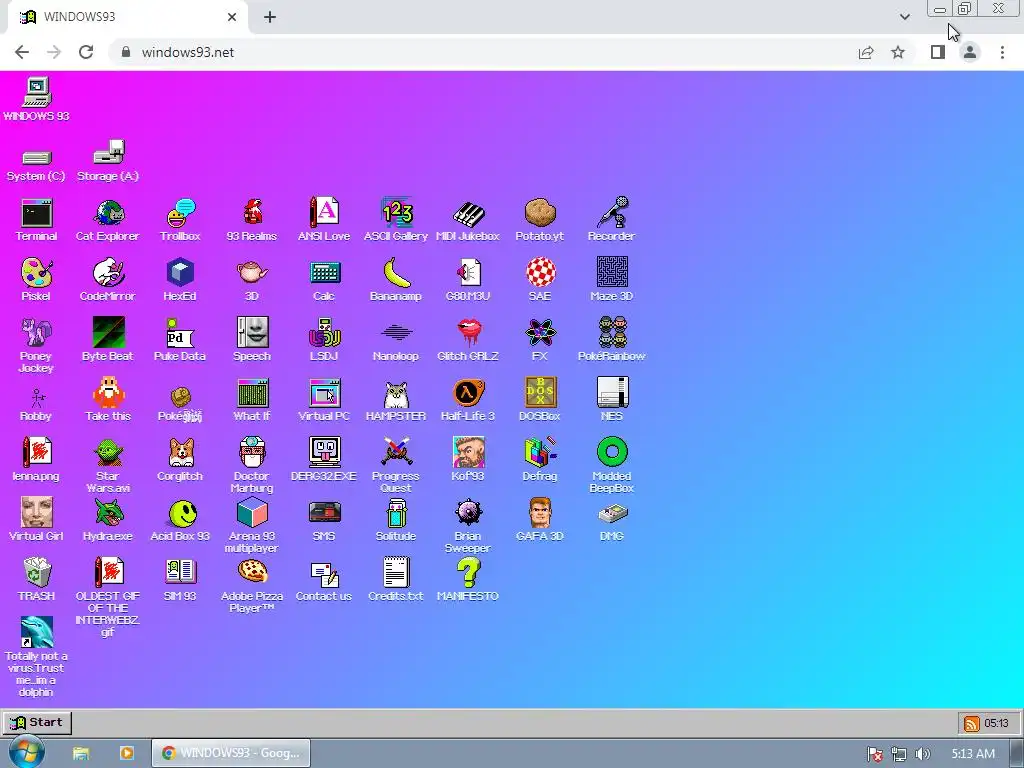Open the Recorder microphone icon
The image size is (1024, 768).
(x=611, y=219)
